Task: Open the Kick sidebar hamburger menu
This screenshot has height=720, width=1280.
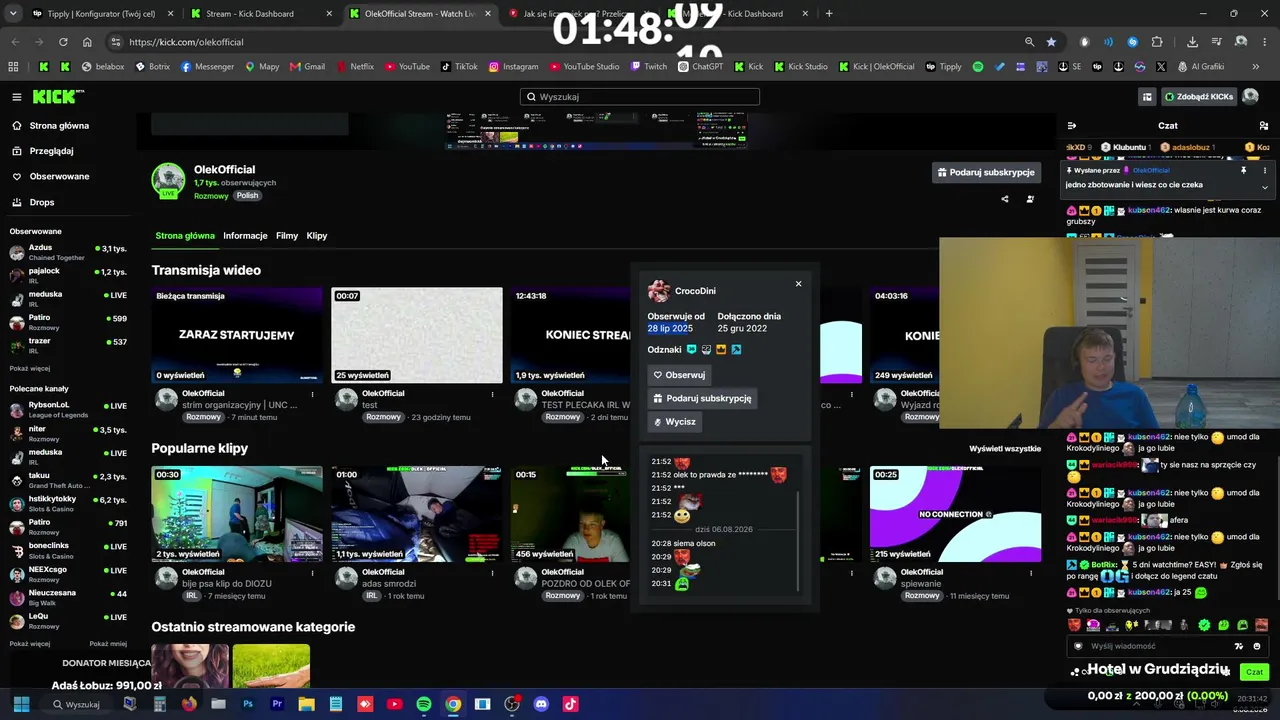Action: coord(17,97)
